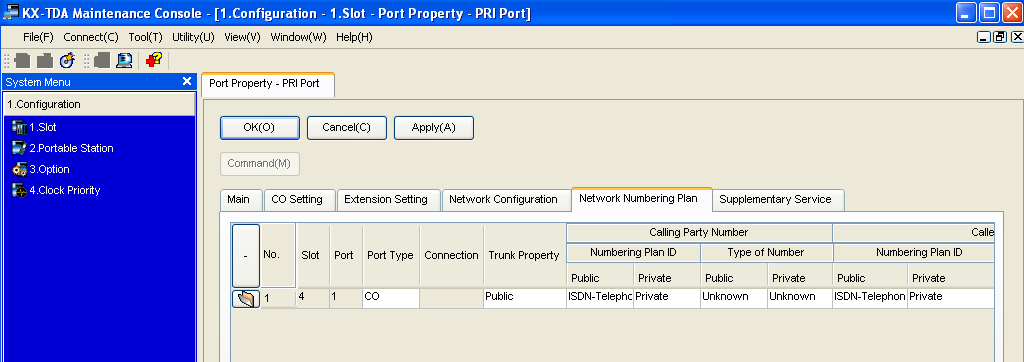
Task: Click the minus button in table header corner
Action: pyautogui.click(x=246, y=255)
